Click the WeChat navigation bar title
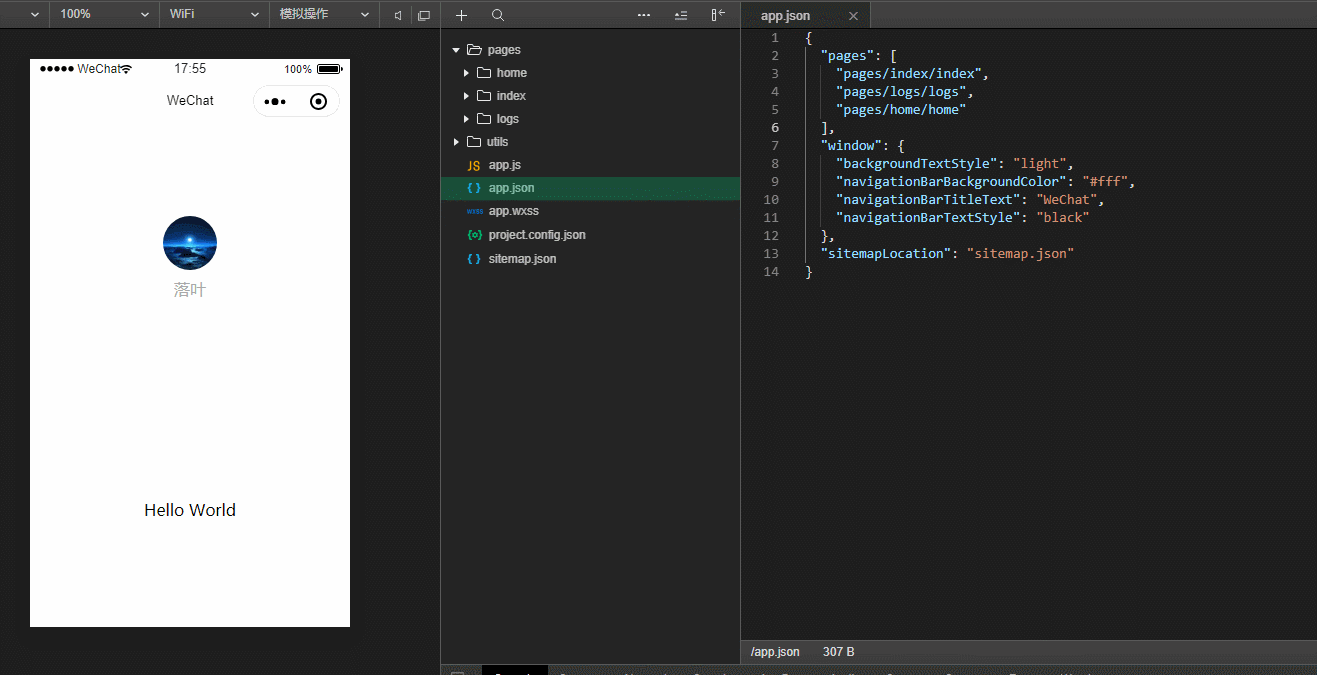 pyautogui.click(x=190, y=100)
